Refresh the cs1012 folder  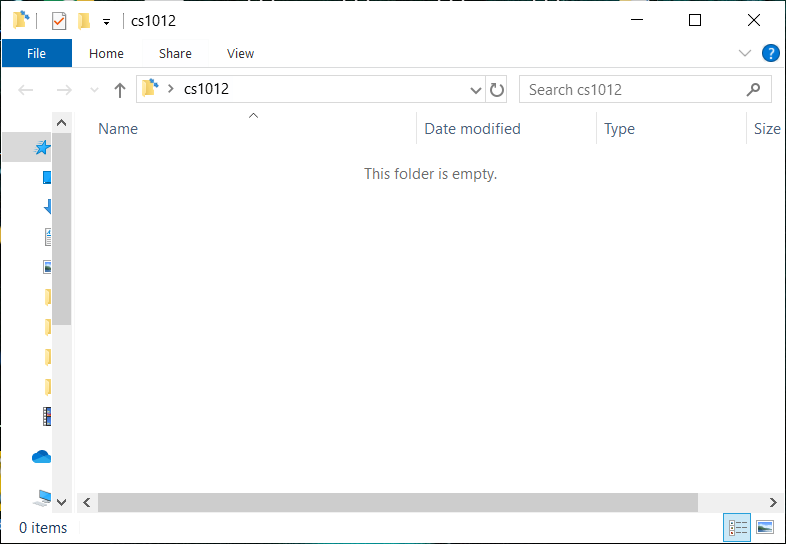(497, 90)
